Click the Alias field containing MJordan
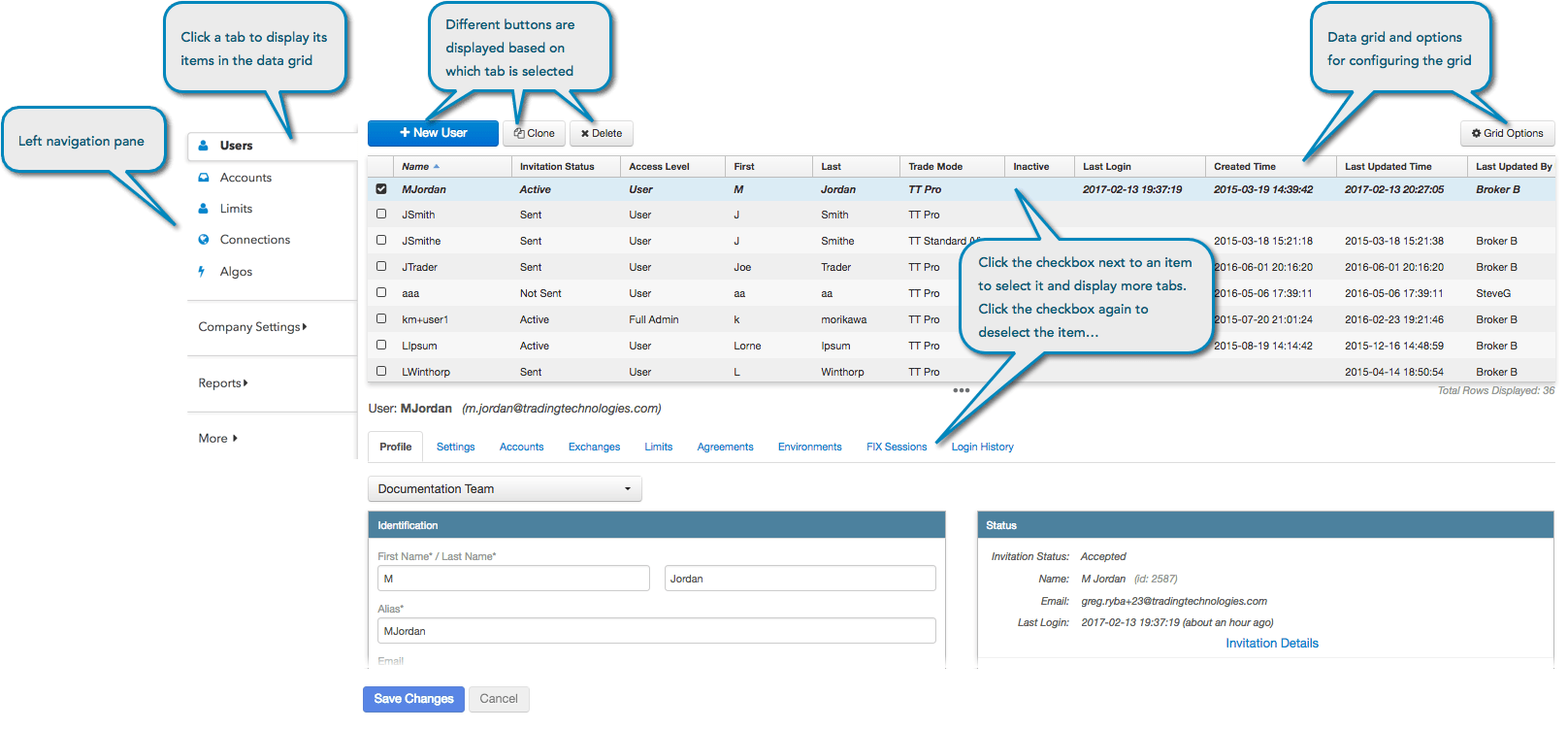This screenshot has height=730, width=1568. point(657,631)
